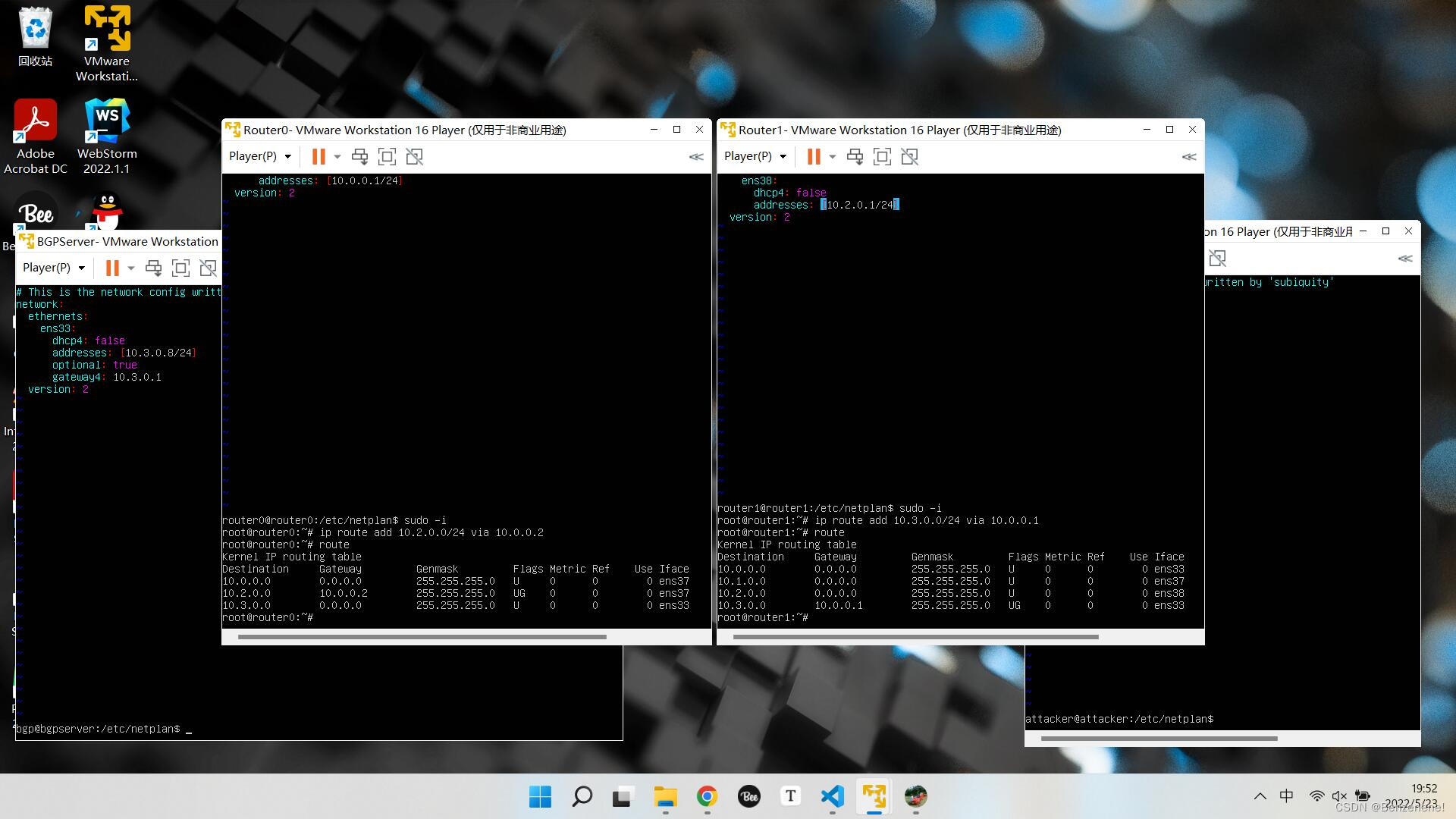The image size is (1456, 819).
Task: Open the Recycle Bin desktop icon
Action: 35,36
